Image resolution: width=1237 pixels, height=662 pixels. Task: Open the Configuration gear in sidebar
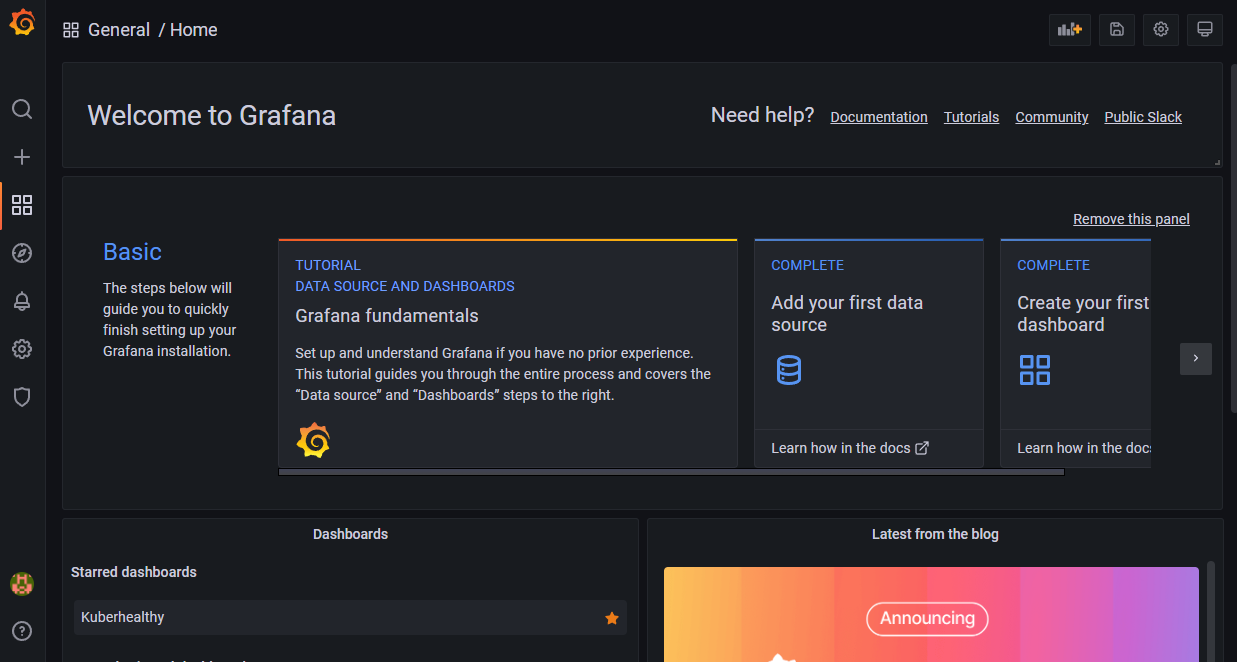pyautogui.click(x=22, y=349)
